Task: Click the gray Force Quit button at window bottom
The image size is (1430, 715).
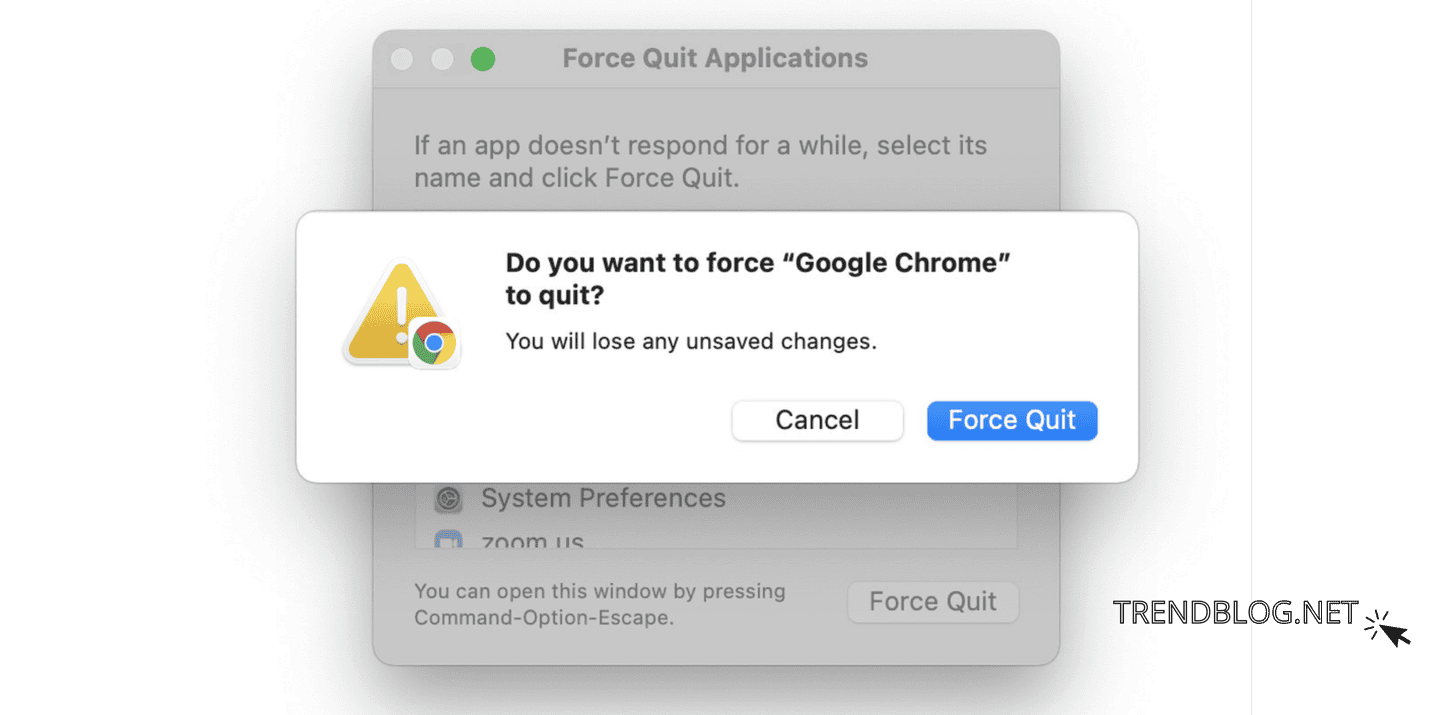Action: click(932, 601)
